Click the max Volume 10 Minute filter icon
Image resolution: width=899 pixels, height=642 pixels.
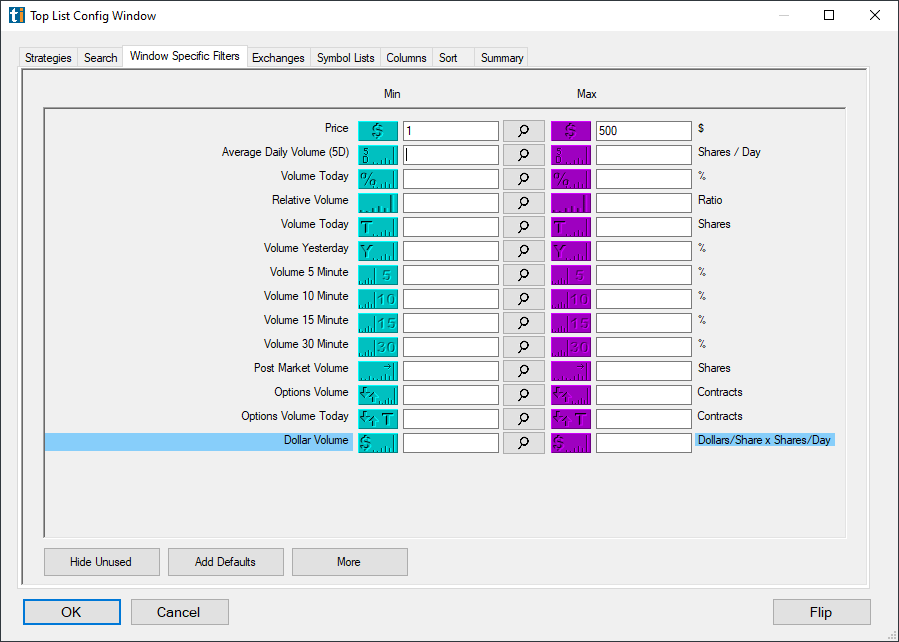point(570,298)
